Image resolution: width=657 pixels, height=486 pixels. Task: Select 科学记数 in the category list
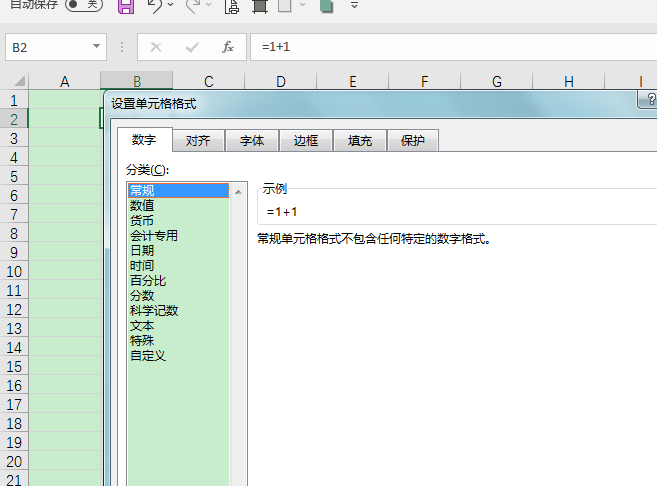click(x=178, y=311)
